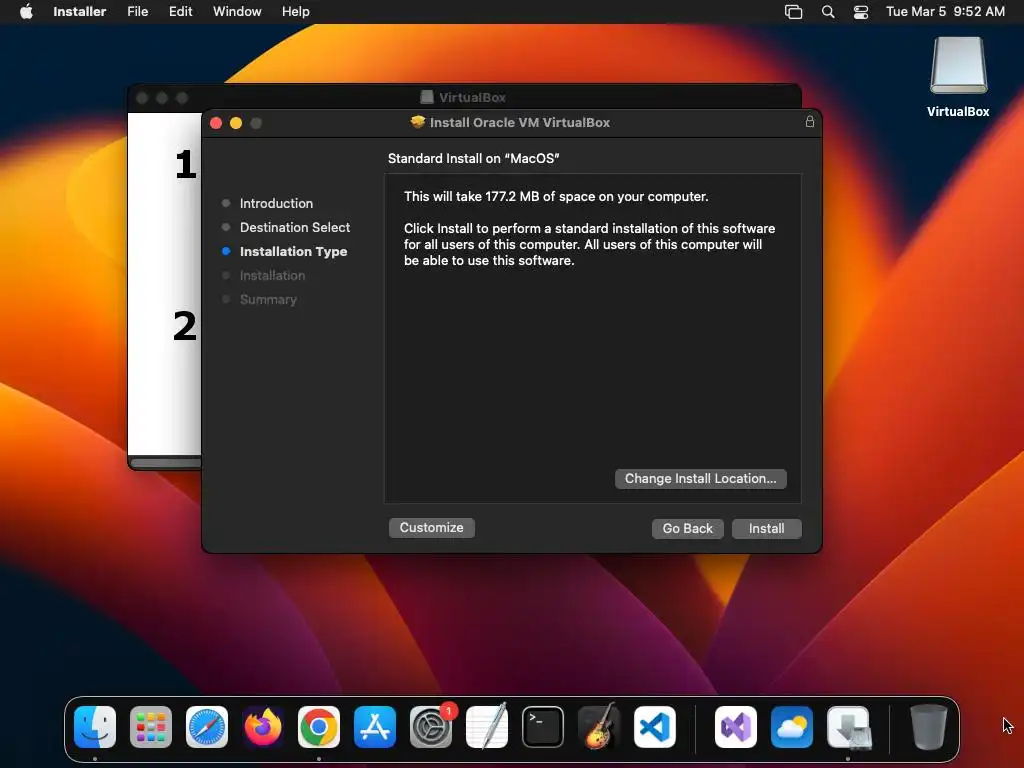Launch Firefox from the Dock
Screen dimensions: 1024x768
[x=263, y=727]
